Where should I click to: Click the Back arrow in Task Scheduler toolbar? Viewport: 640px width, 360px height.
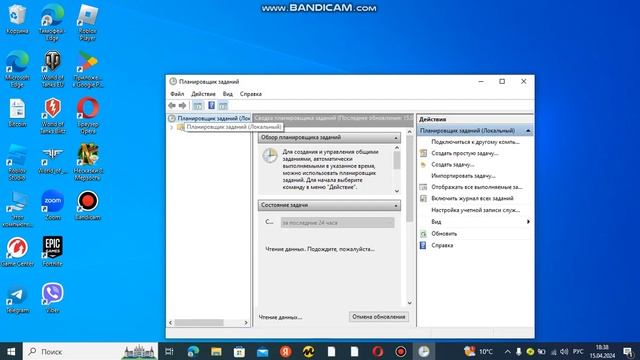pyautogui.click(x=172, y=105)
